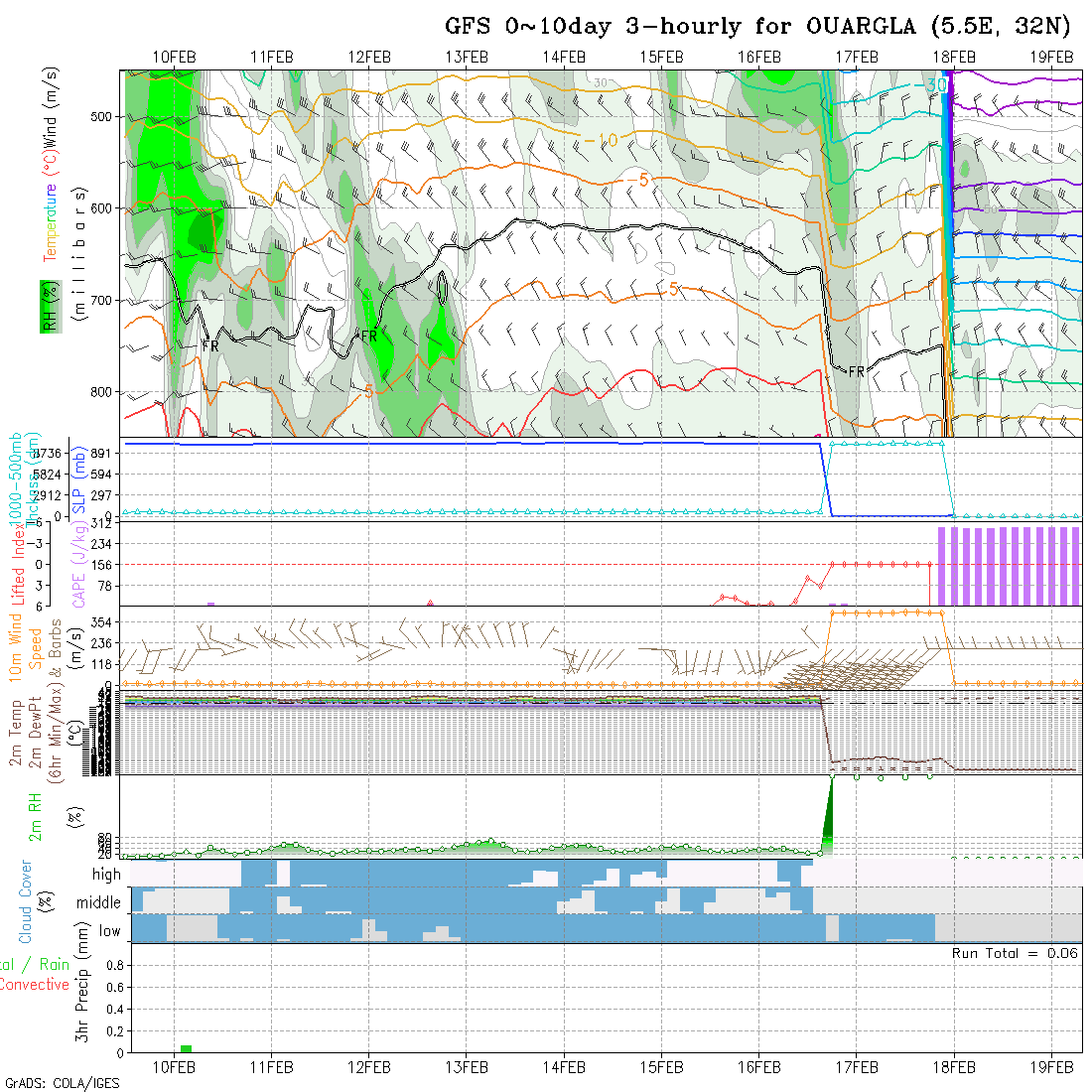Click the 18FEB label on the bottom axis
Screen dimensions: 1092x1092
(954, 1067)
